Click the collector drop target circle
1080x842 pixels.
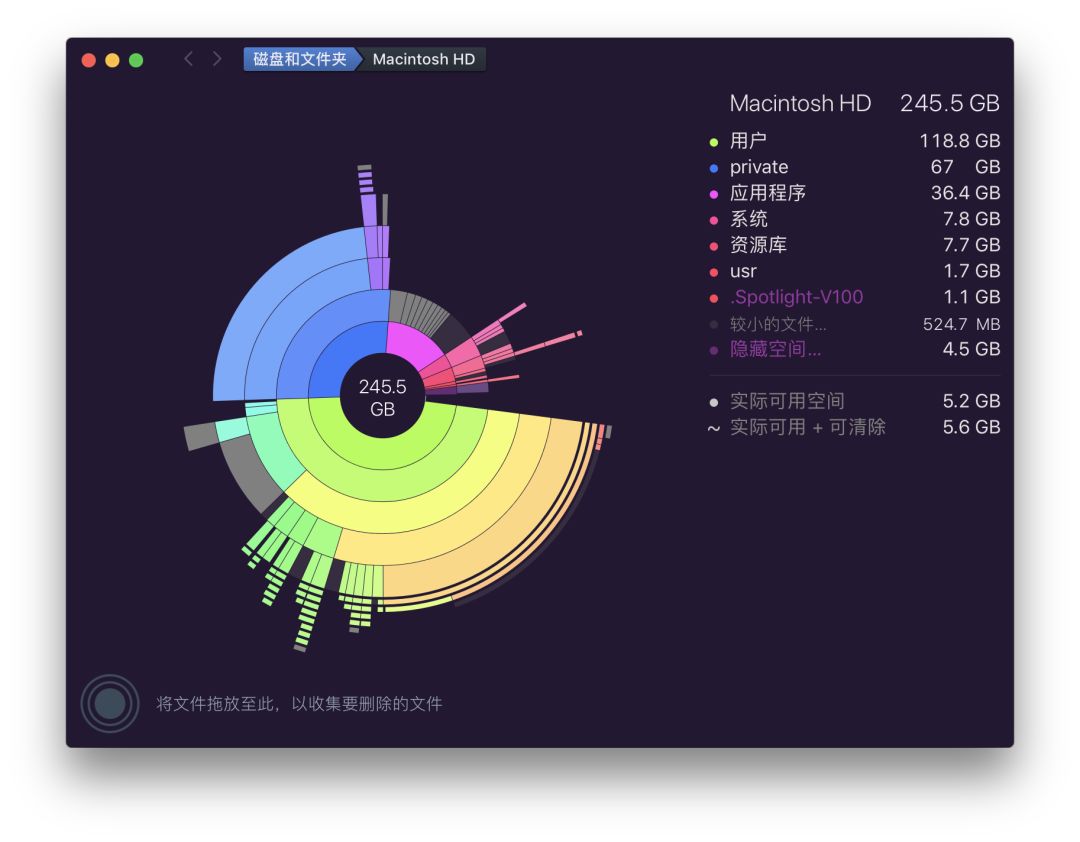point(110,704)
